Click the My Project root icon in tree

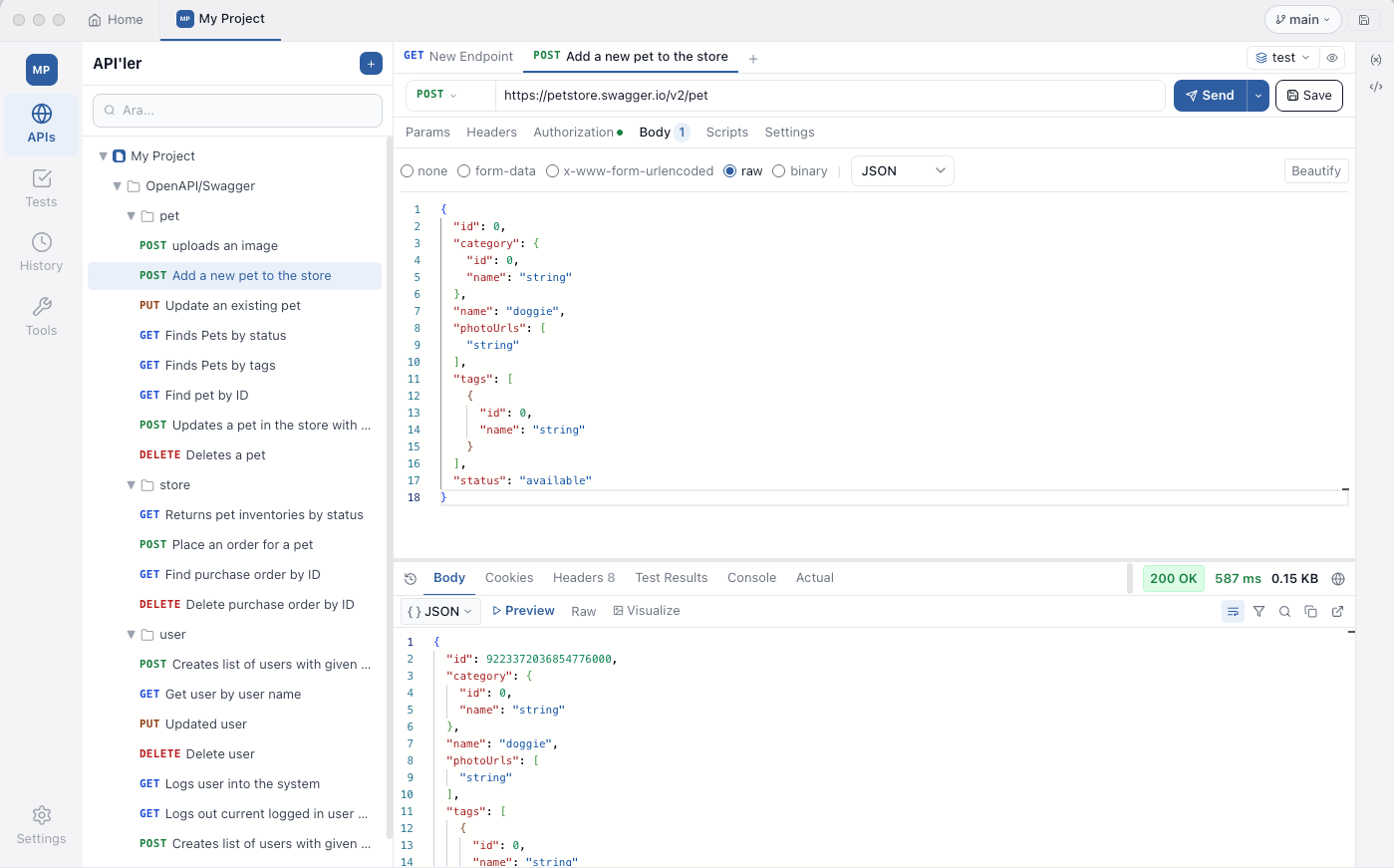coord(120,156)
